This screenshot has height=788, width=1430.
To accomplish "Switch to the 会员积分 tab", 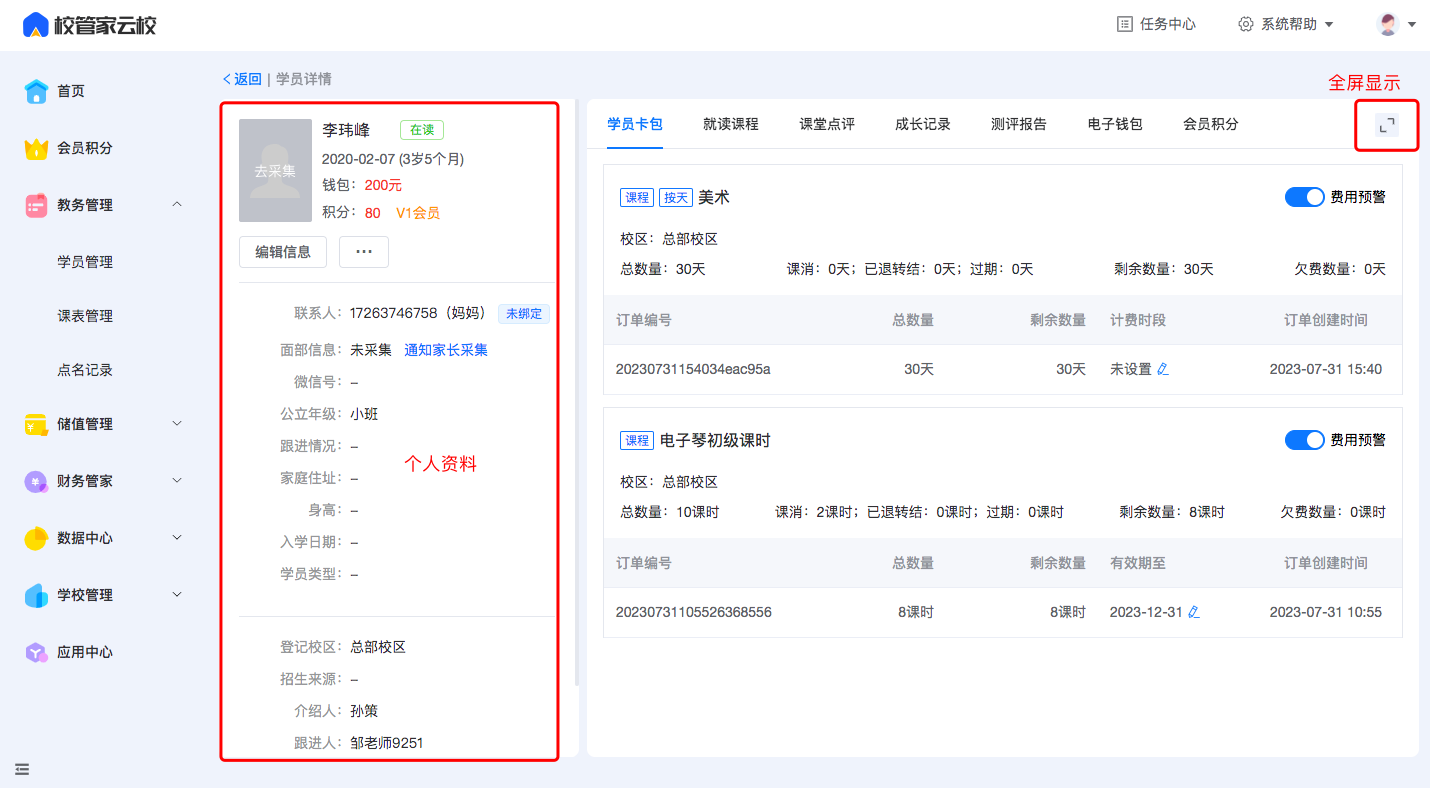I will point(1211,124).
